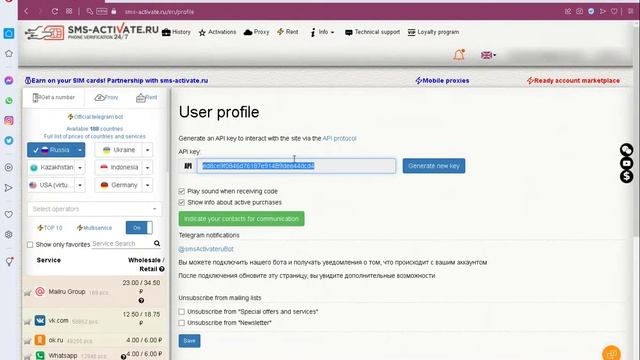The width and height of the screenshot is (640, 360).
Task: Expand the USA (virtual) dropdown arrow
Action: 80,185
